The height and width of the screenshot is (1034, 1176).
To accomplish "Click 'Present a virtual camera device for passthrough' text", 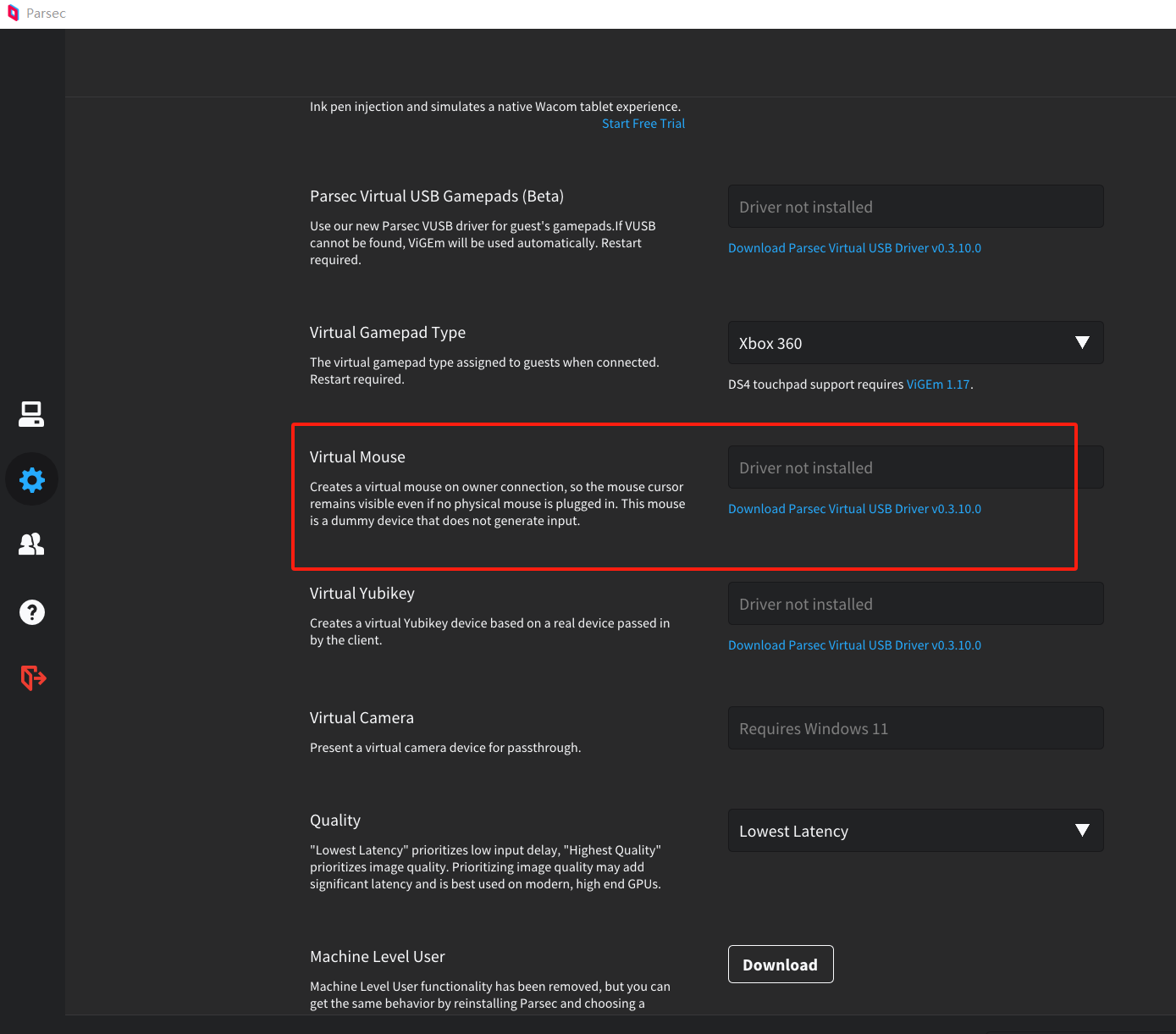I will pyautogui.click(x=445, y=748).
